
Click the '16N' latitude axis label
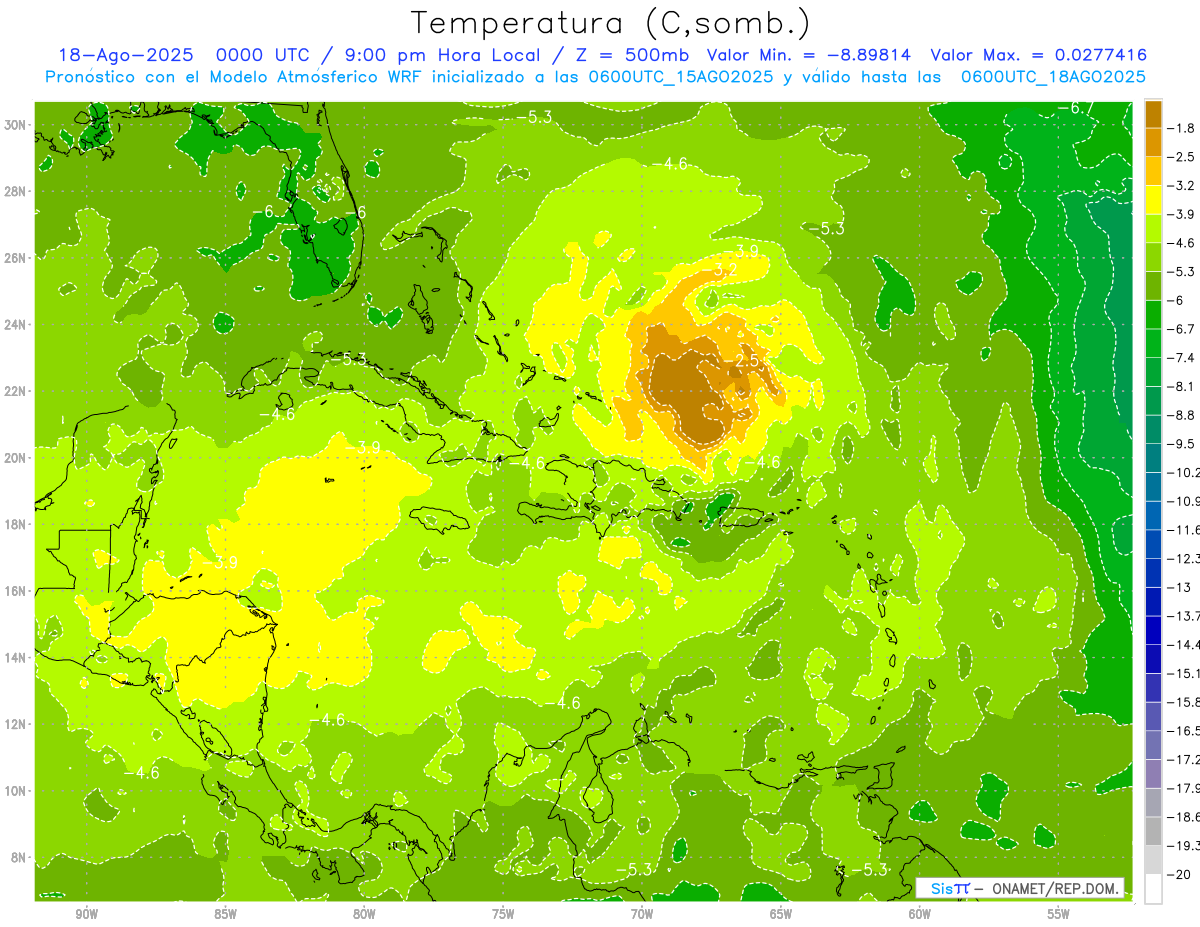pos(17,591)
